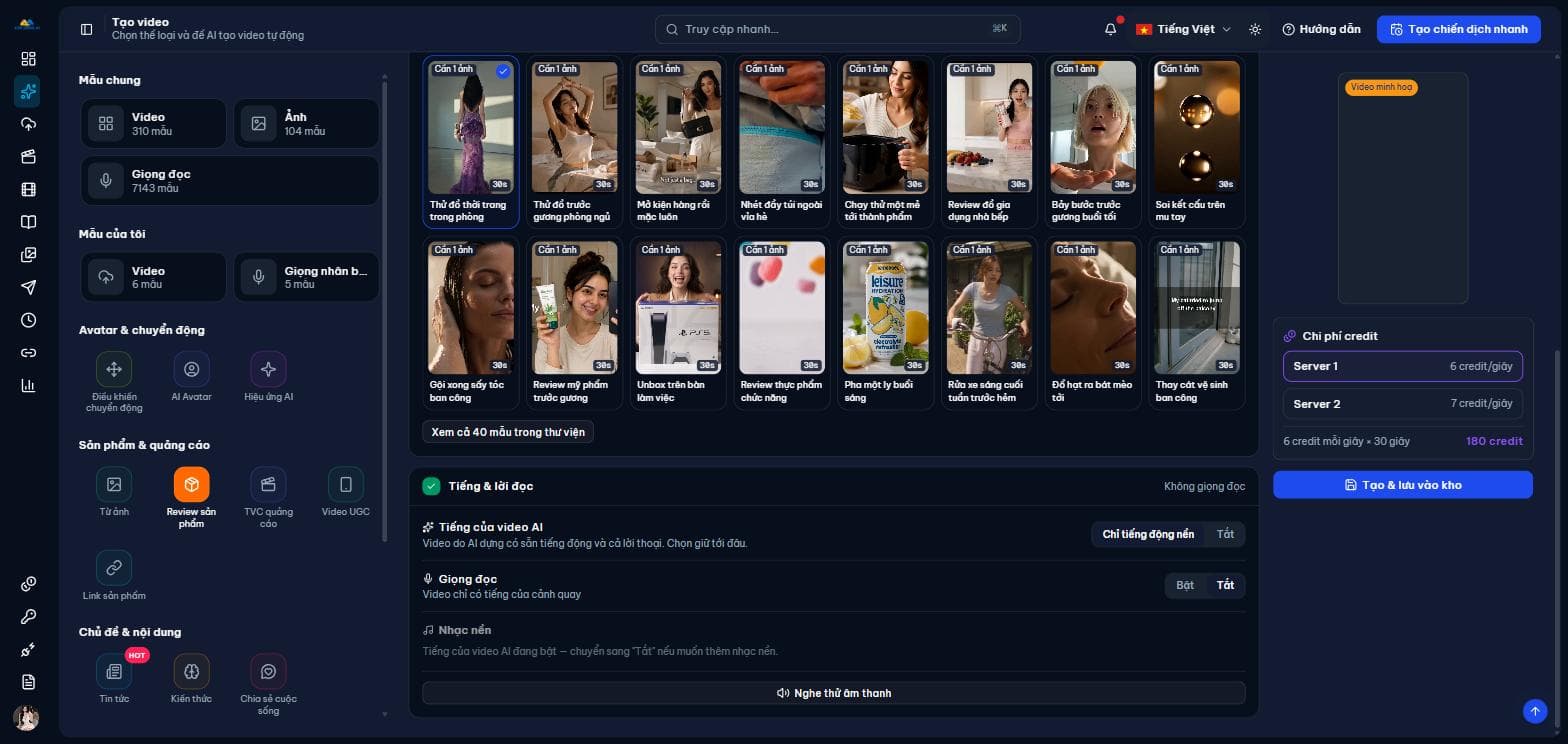Image resolution: width=1568 pixels, height=744 pixels.
Task: Click the Tạo & lưu vào kho button
Action: (1402, 485)
